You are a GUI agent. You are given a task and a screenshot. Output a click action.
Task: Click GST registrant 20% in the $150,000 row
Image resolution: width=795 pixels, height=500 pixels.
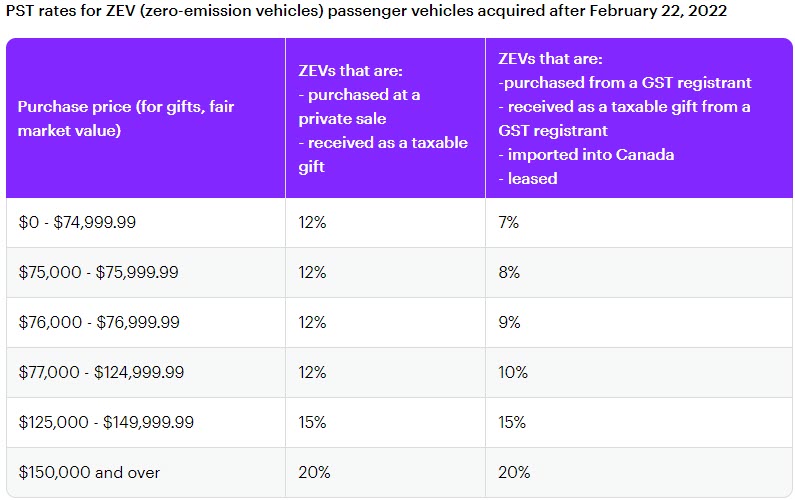(x=513, y=472)
